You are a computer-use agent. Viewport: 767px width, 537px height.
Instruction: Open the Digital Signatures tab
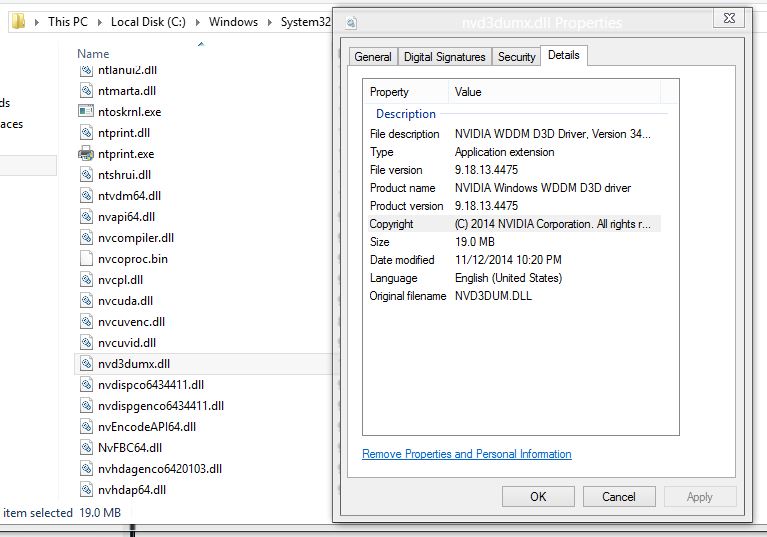(x=445, y=57)
